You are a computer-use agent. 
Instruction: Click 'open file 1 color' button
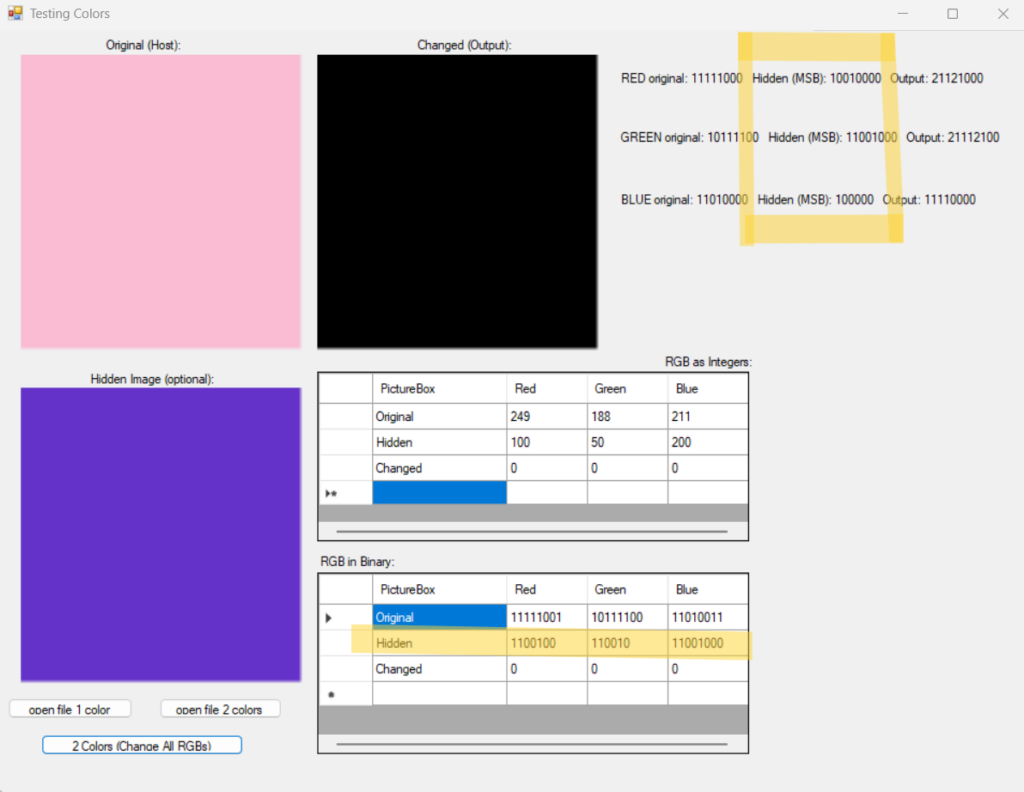70,709
